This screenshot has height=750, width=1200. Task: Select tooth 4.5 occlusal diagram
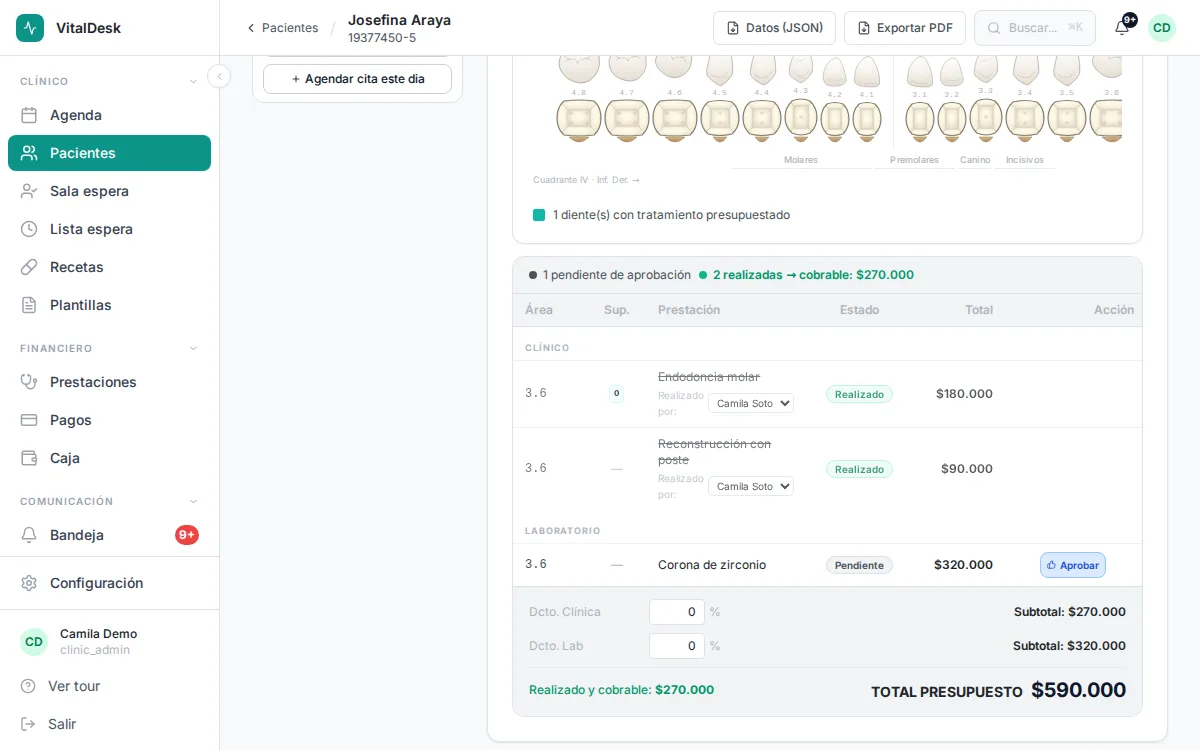[720, 119]
